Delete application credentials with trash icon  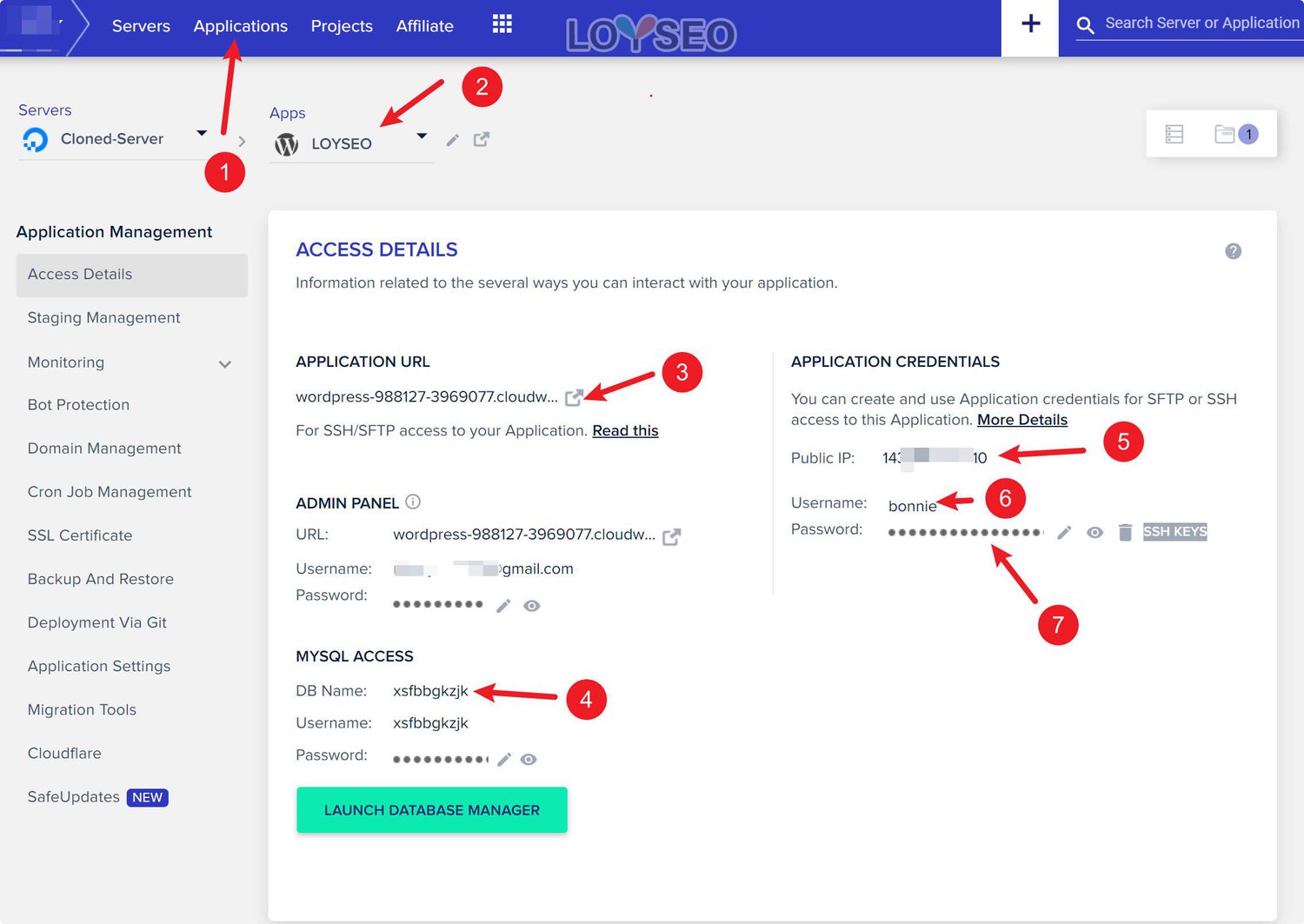point(1125,532)
